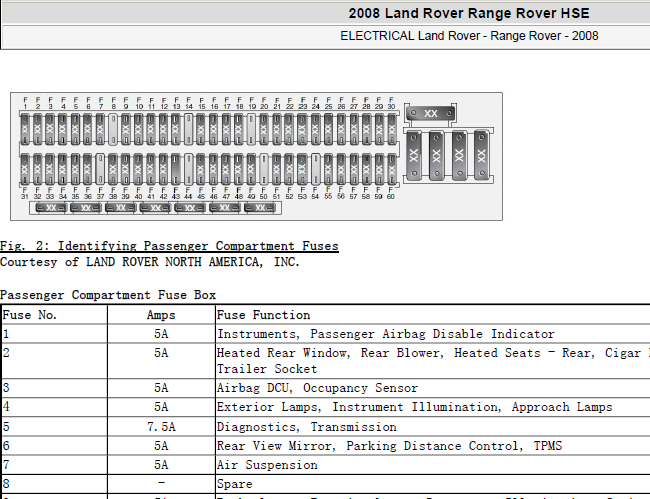Viewport: 650px width, 499px height.
Task: Click the 'Passenger Compartment Fuse Box' heading
Action: [108, 295]
